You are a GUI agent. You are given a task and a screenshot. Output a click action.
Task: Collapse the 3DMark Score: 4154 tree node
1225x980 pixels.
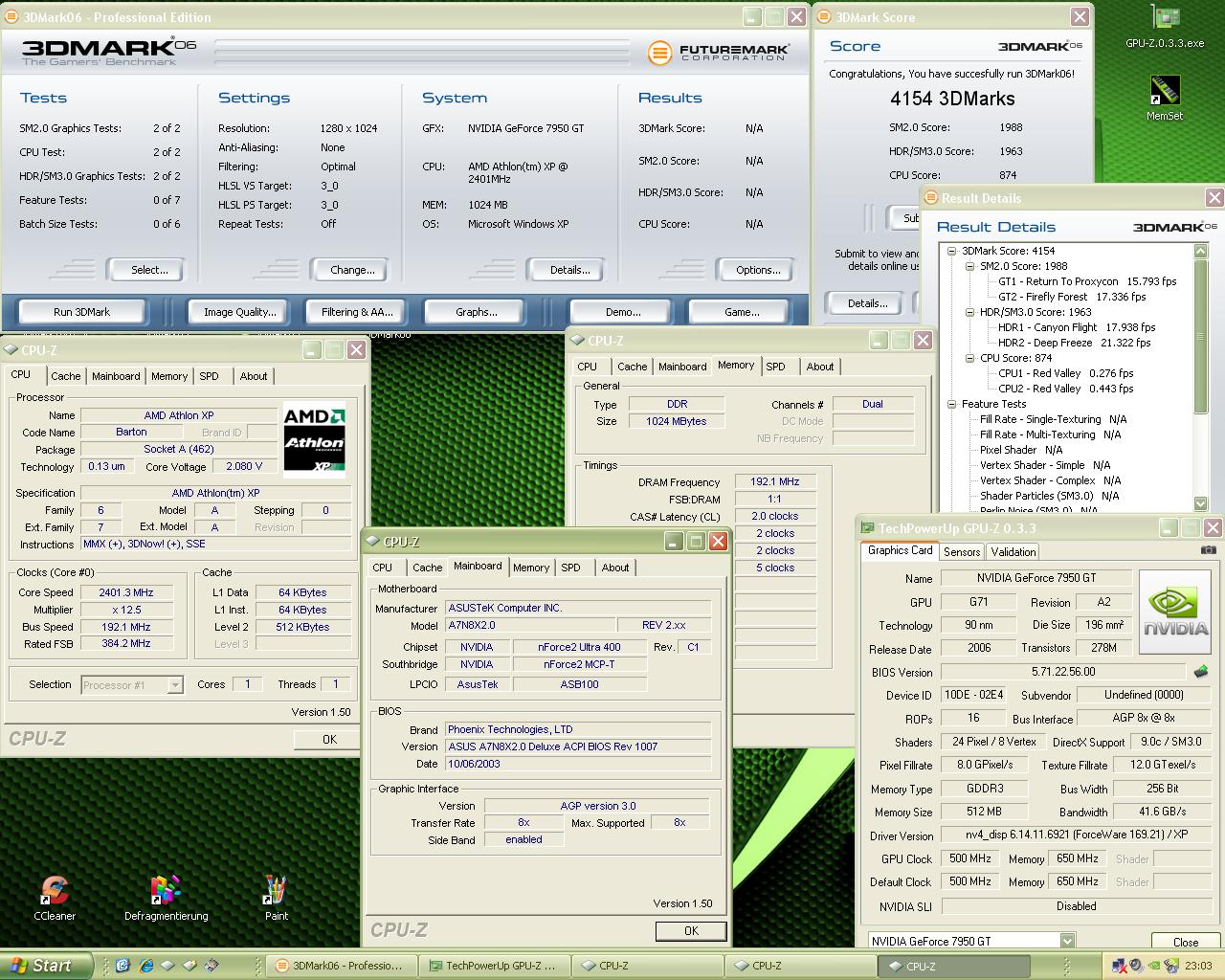pos(952,251)
